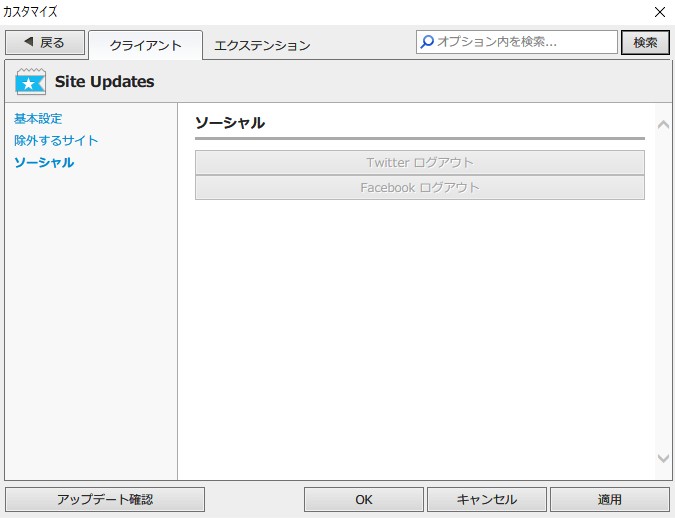Confirm with the OK button
675x518 pixels.
click(364, 499)
